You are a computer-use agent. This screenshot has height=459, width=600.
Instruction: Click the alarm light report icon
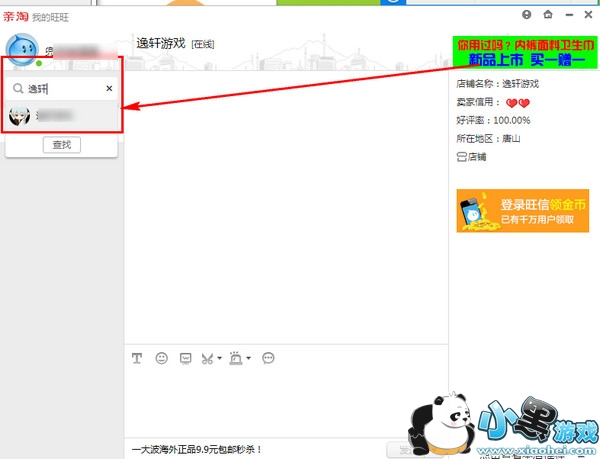[x=236, y=358]
